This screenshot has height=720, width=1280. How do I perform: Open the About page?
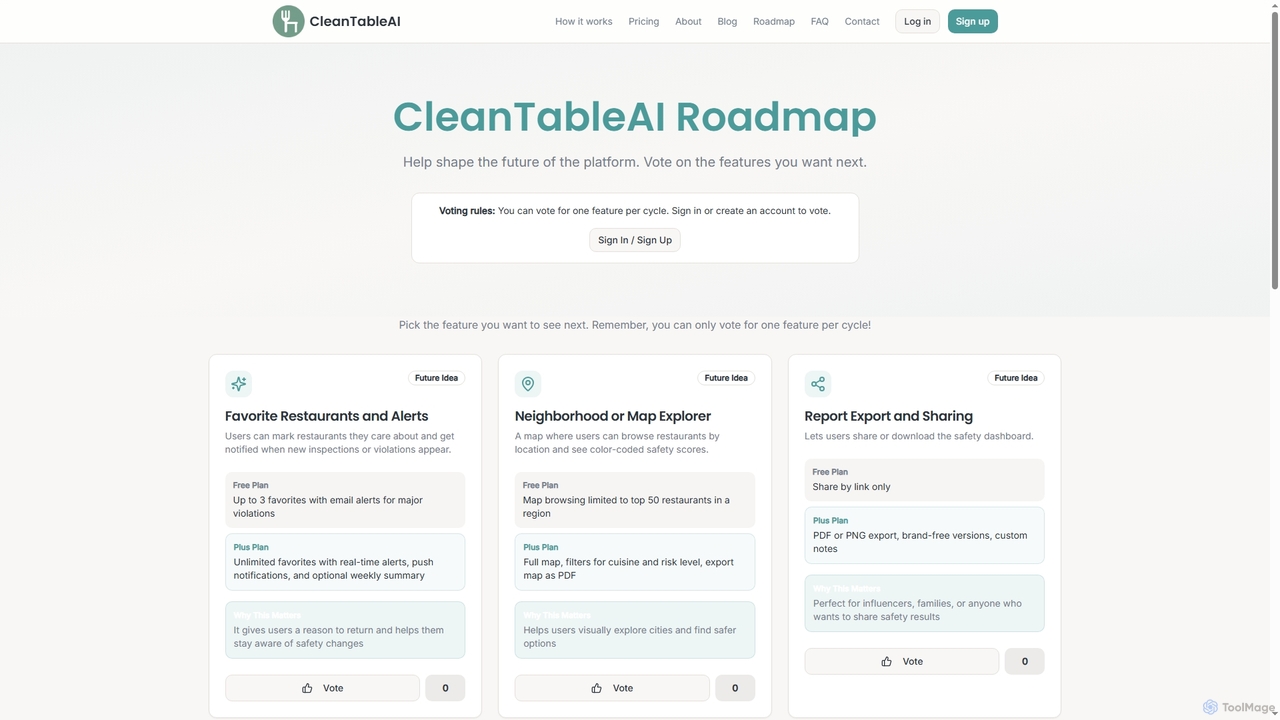688,21
